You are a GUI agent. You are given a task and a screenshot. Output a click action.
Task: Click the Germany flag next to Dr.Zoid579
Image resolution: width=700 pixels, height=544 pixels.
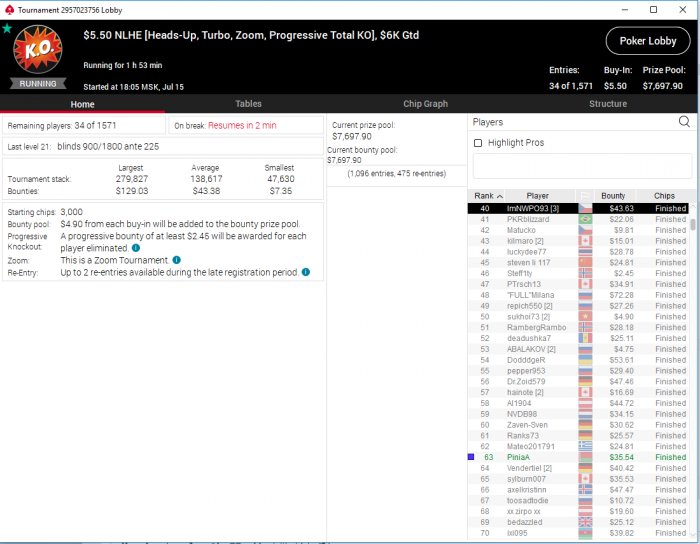point(585,382)
